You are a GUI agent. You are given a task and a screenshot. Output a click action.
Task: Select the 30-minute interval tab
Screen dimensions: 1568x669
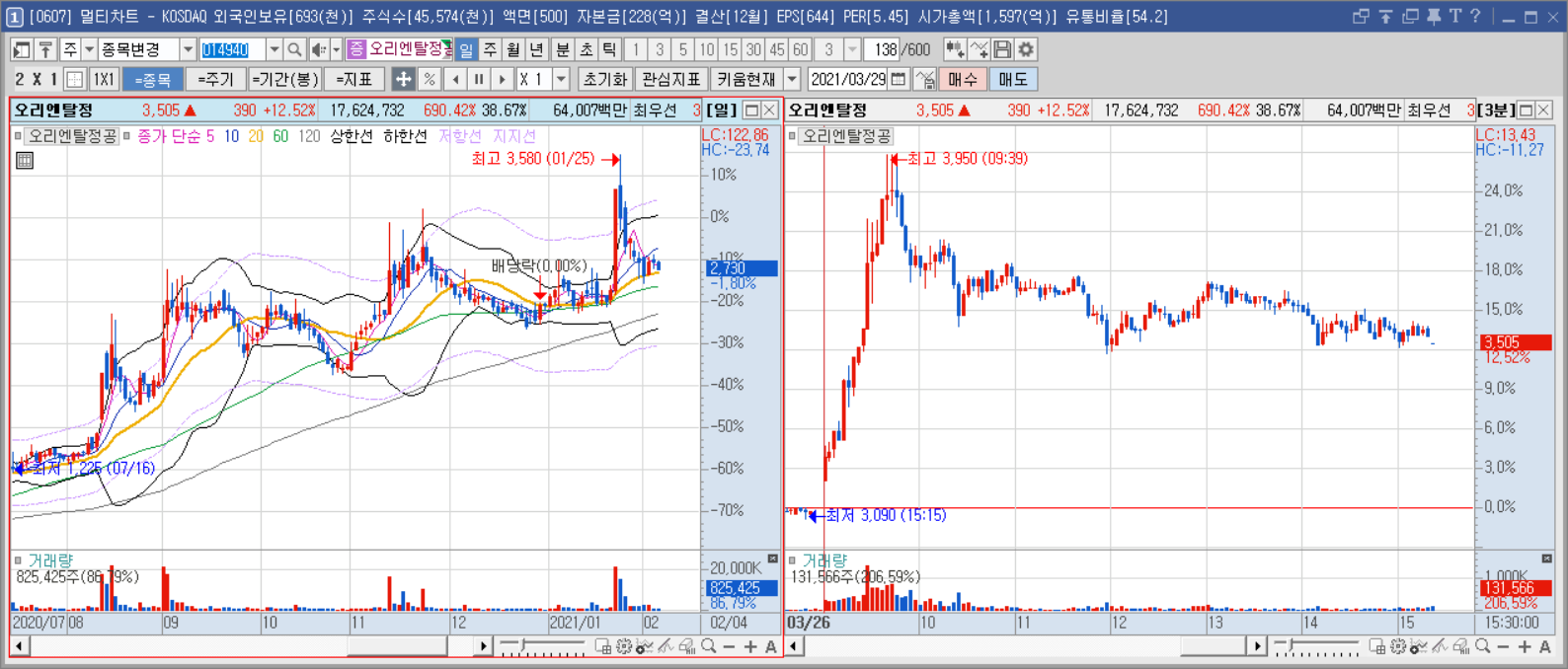click(753, 49)
